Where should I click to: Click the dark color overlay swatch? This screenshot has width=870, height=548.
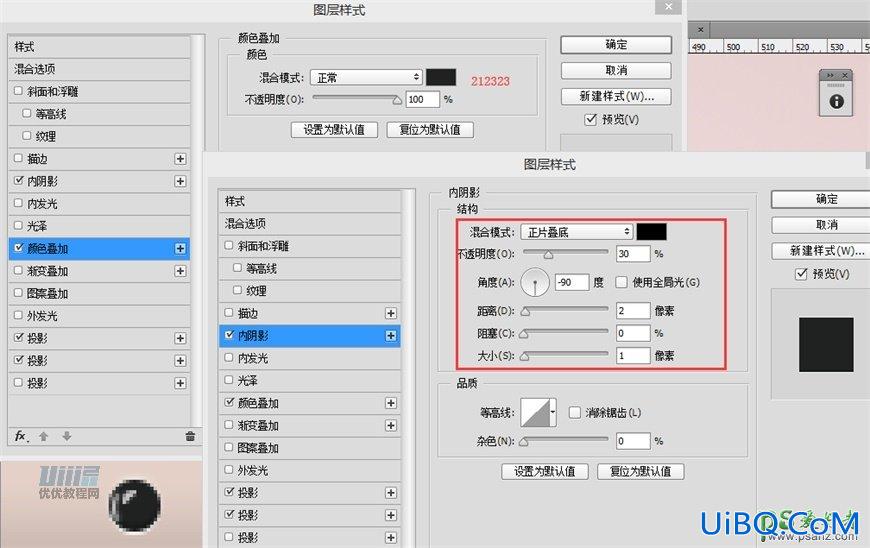pos(441,78)
